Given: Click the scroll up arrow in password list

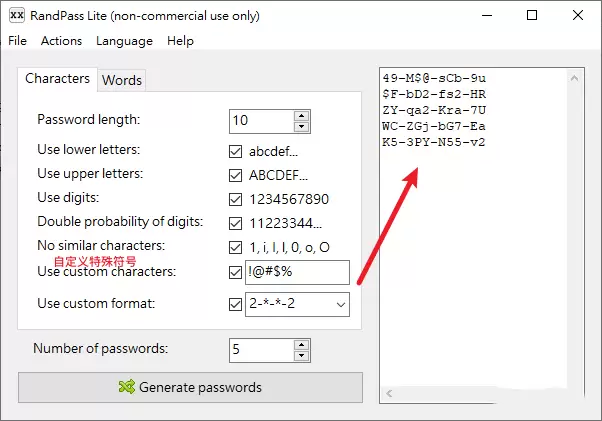Looking at the screenshot, I should coord(574,78).
